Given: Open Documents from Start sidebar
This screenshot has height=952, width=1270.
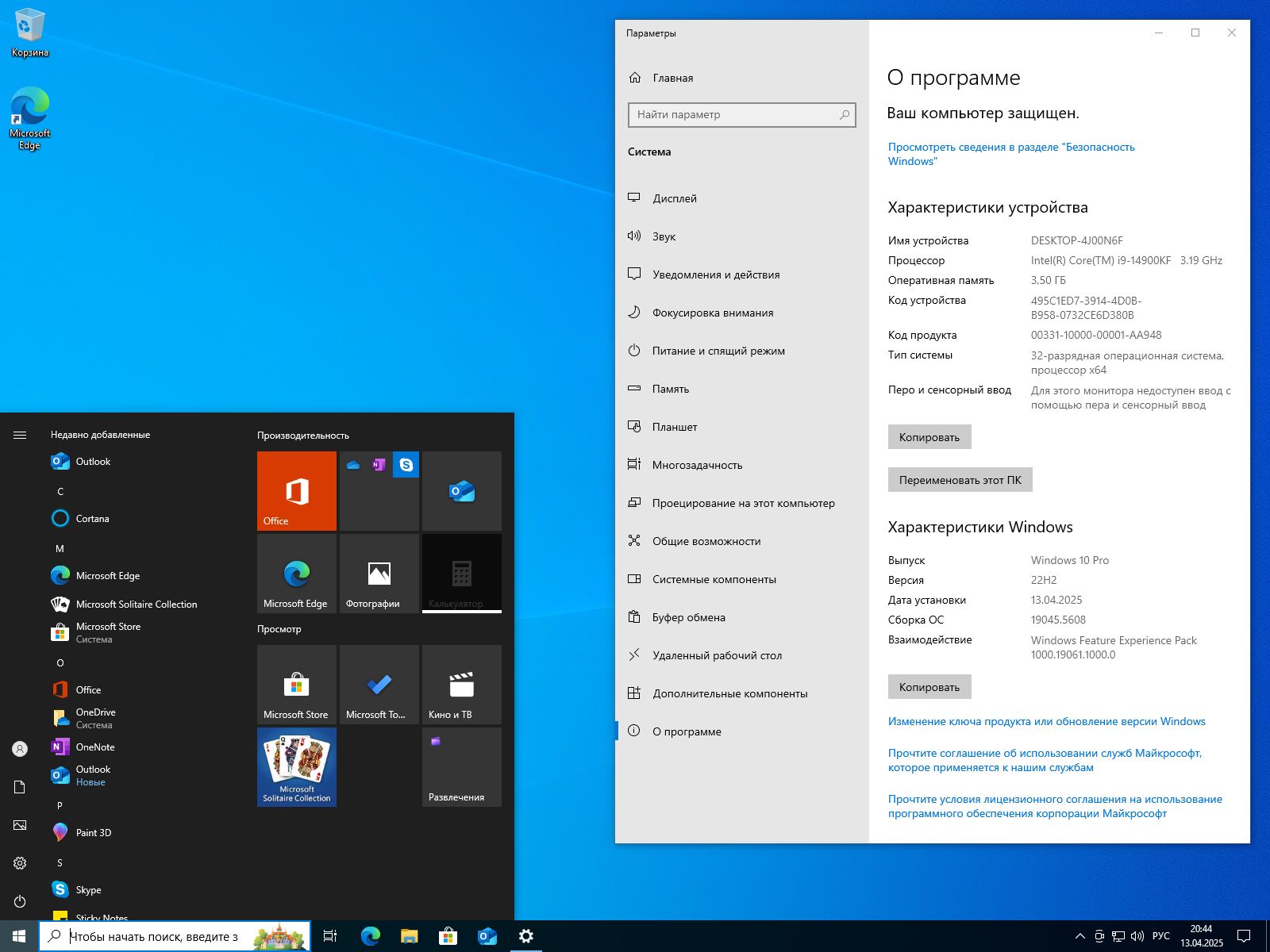Looking at the screenshot, I should (x=20, y=787).
